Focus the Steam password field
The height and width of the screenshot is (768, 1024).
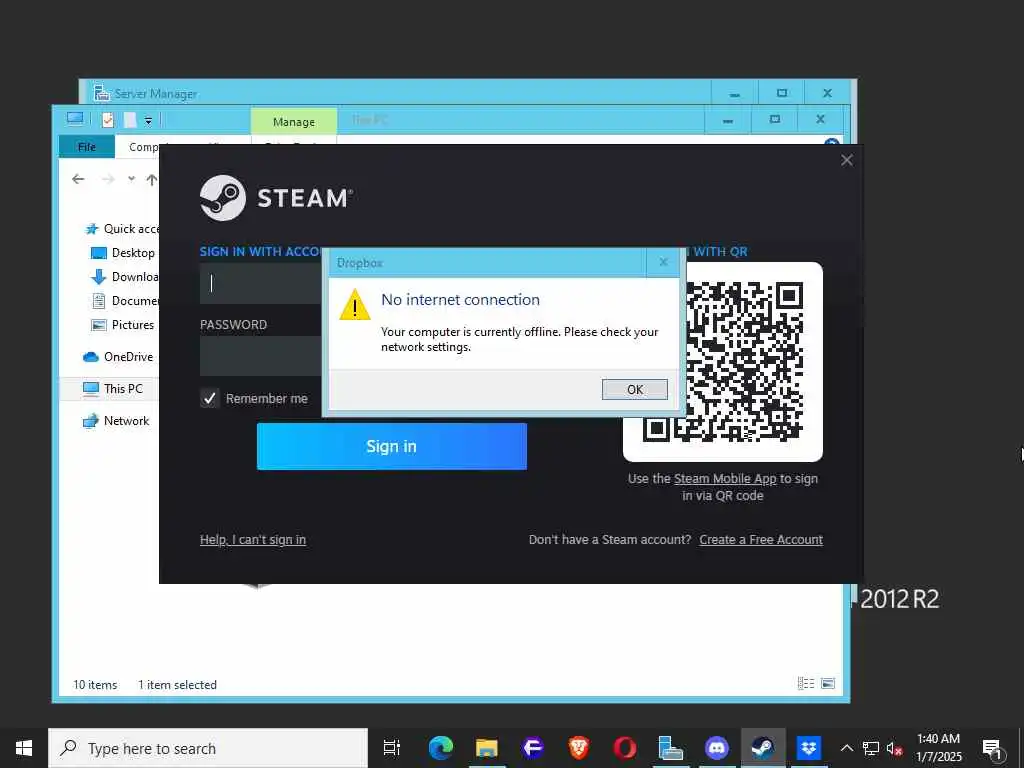pos(261,356)
